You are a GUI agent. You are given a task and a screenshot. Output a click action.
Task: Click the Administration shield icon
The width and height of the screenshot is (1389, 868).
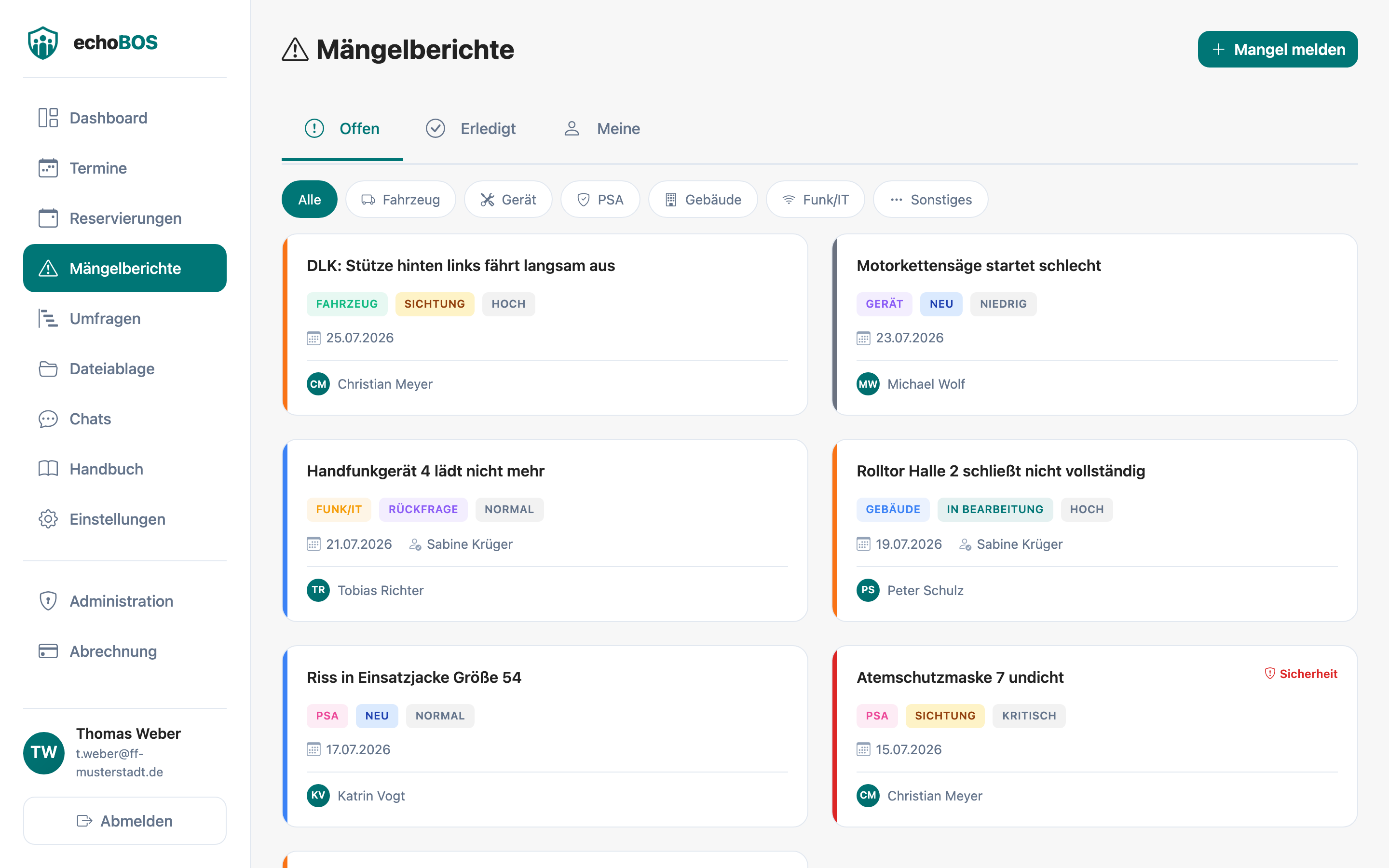48,601
